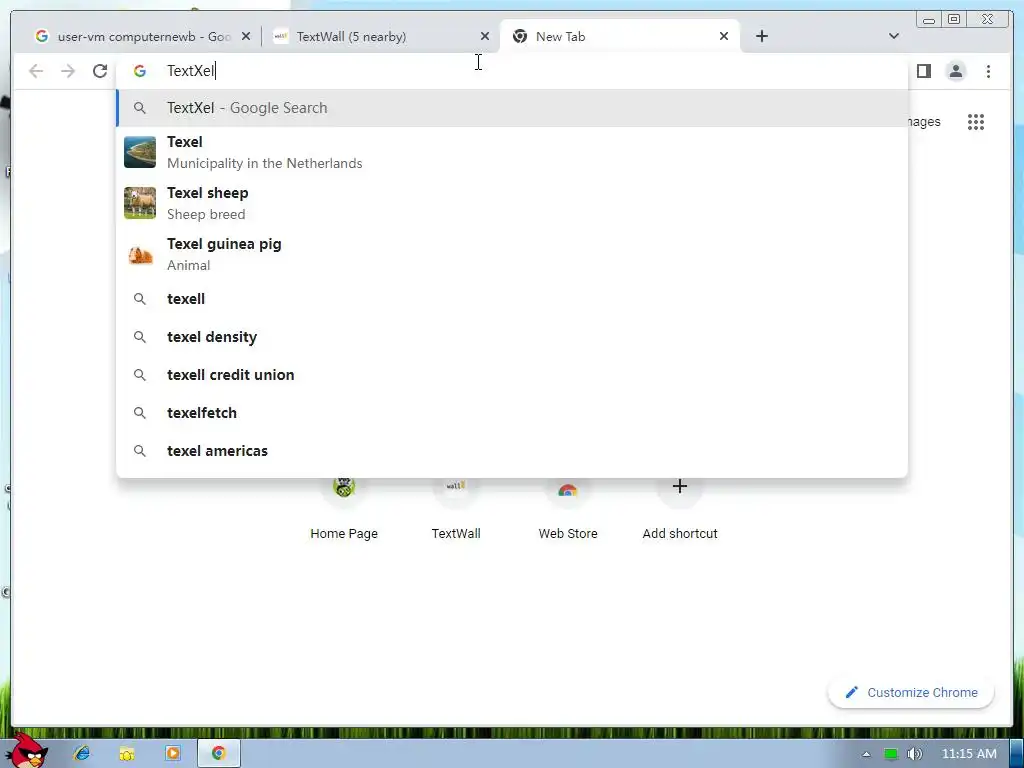This screenshot has width=1024, height=768.
Task: Open the TextWall shortcut
Action: tap(456, 509)
